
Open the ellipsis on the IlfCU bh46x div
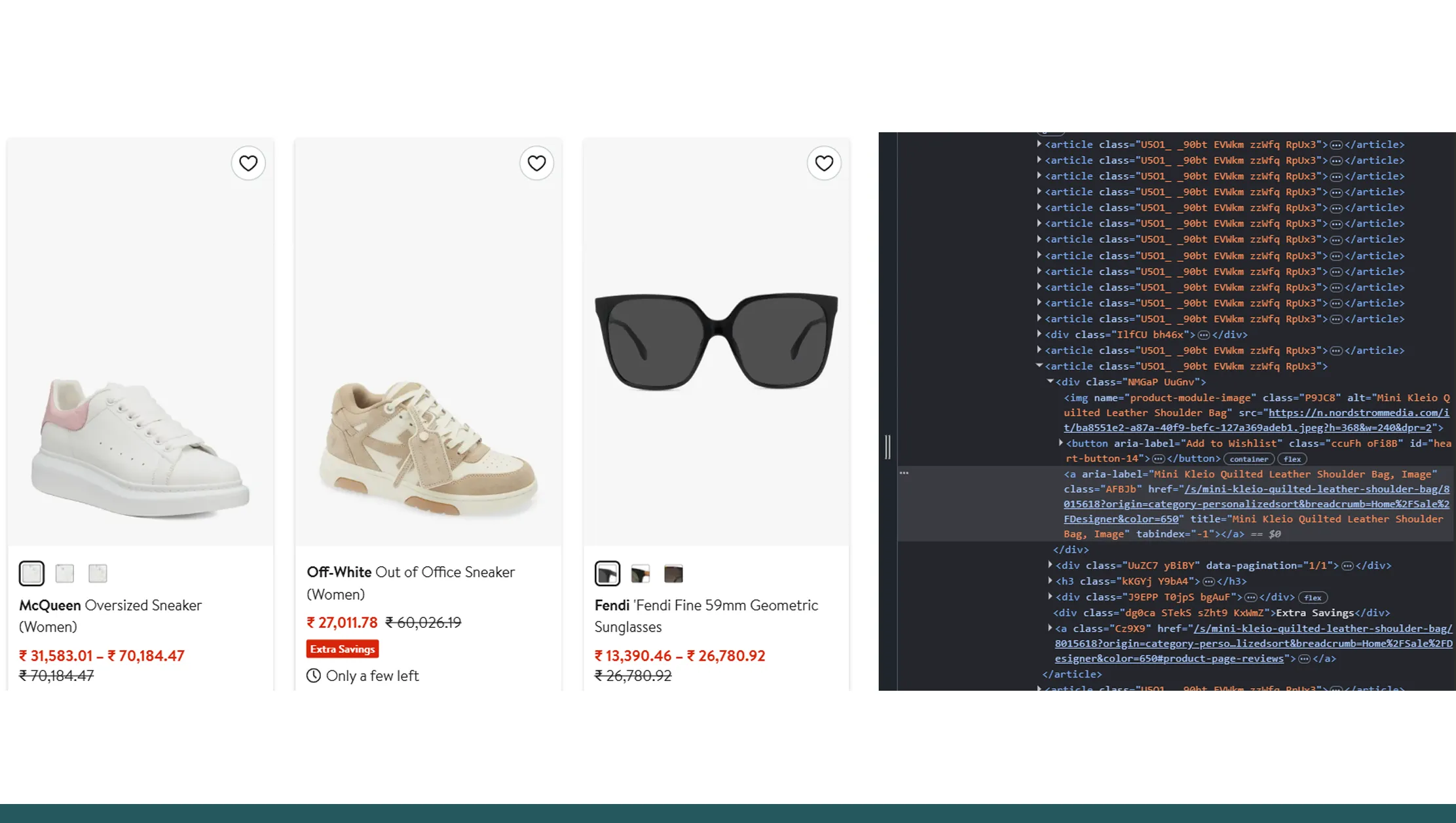pos(1205,335)
